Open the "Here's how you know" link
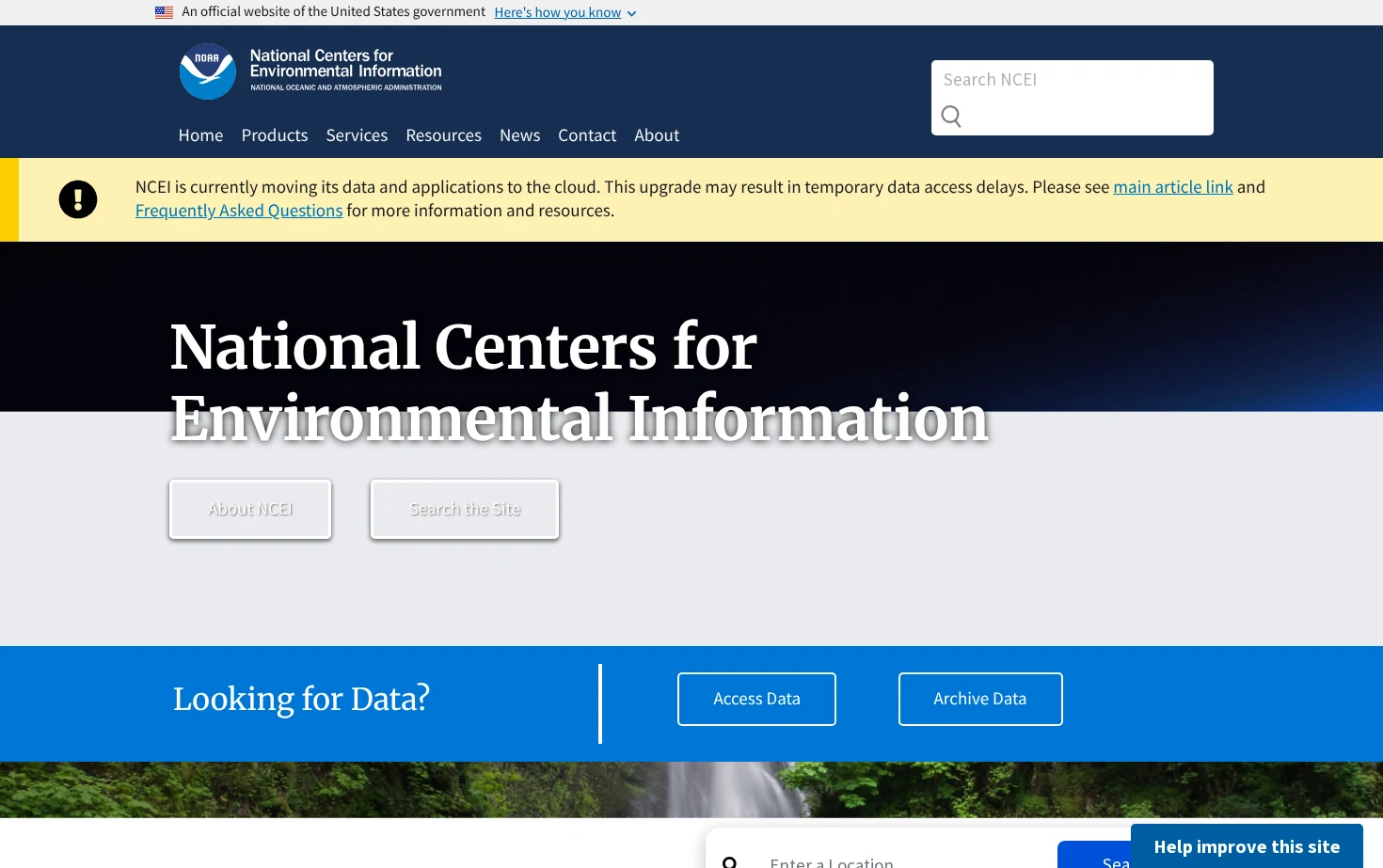 click(x=558, y=12)
